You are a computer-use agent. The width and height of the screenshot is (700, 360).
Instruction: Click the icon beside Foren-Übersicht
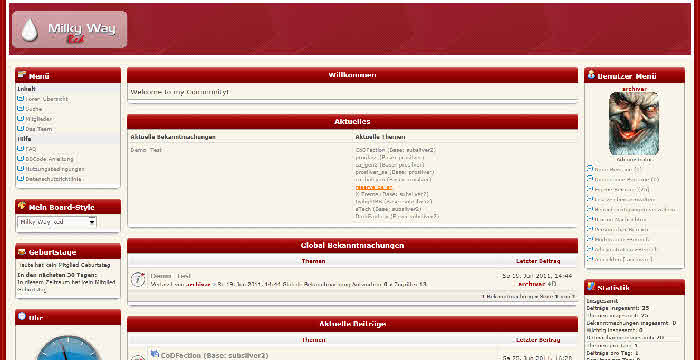pos(20,99)
